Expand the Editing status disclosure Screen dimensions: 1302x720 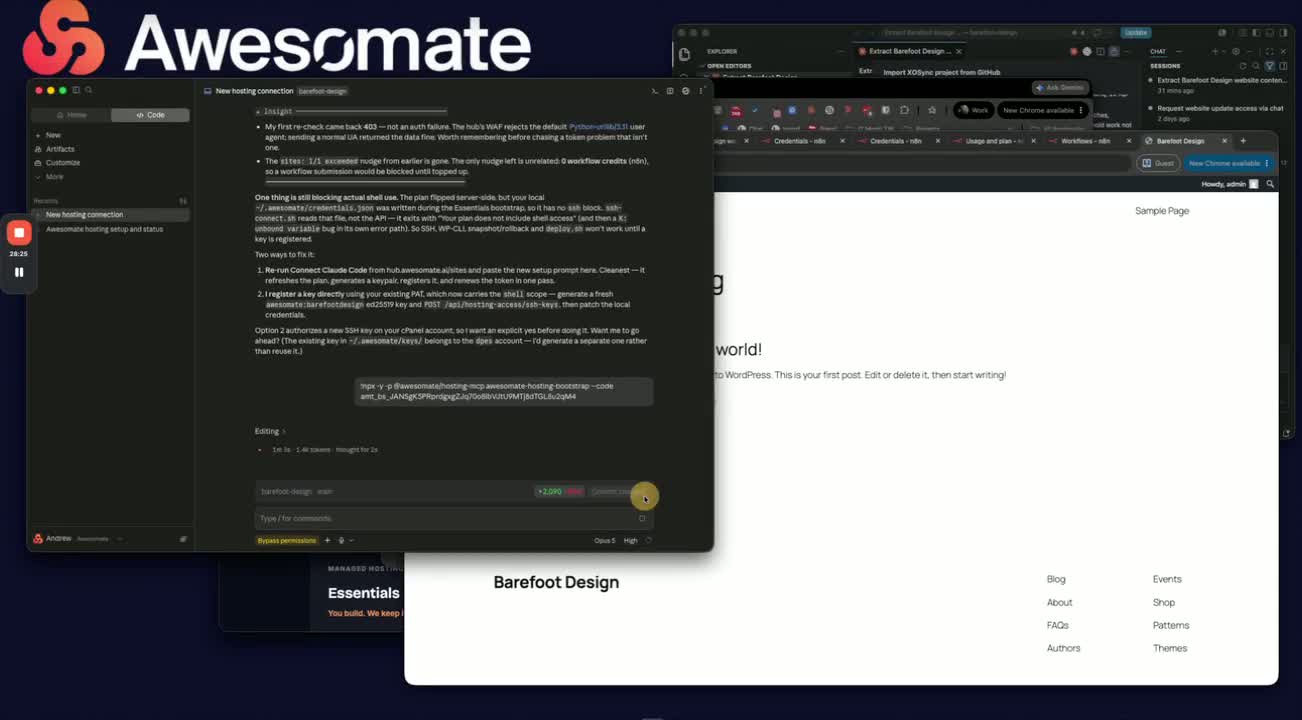270,431
